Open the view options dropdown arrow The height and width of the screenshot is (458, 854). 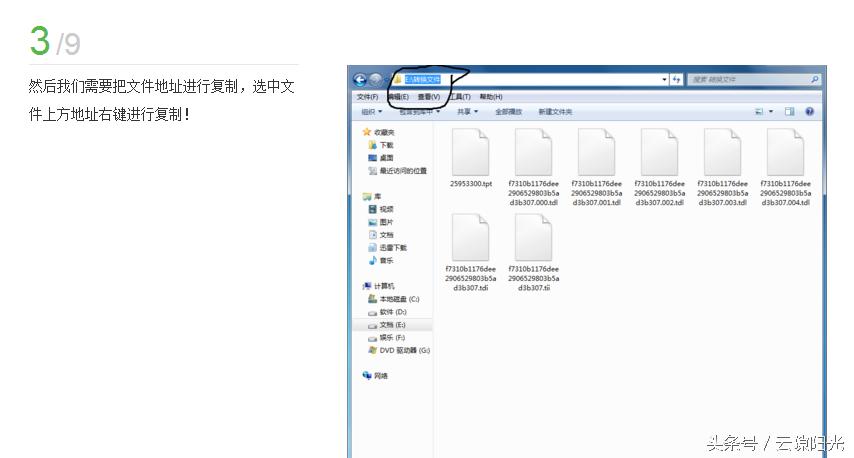pos(771,112)
